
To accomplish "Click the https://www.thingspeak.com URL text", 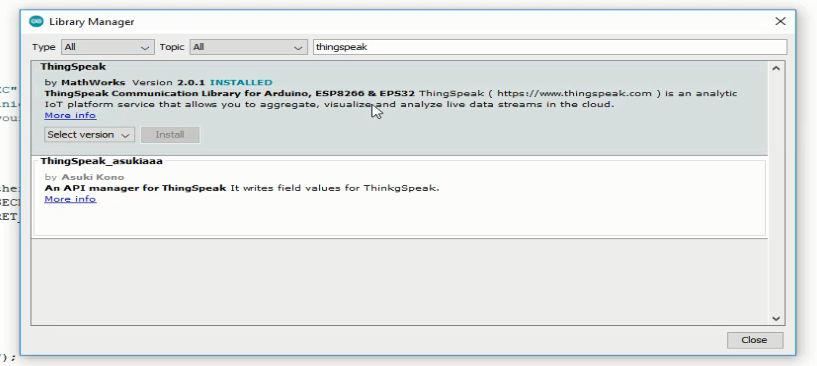I will (574, 93).
